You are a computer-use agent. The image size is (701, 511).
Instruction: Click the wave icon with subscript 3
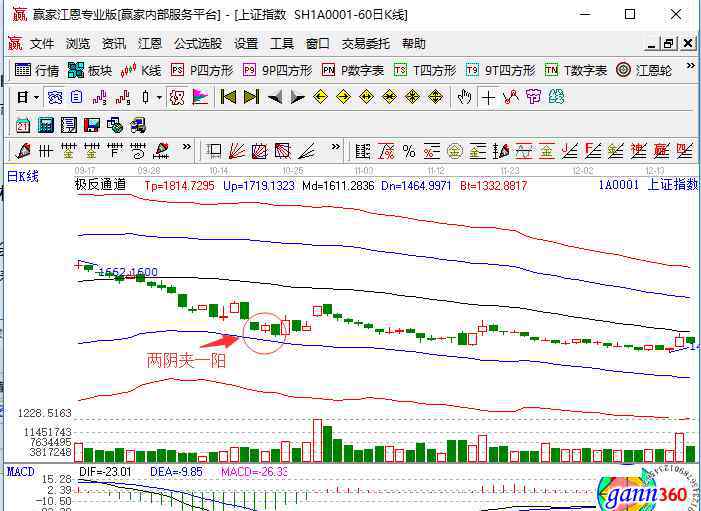coord(100,97)
